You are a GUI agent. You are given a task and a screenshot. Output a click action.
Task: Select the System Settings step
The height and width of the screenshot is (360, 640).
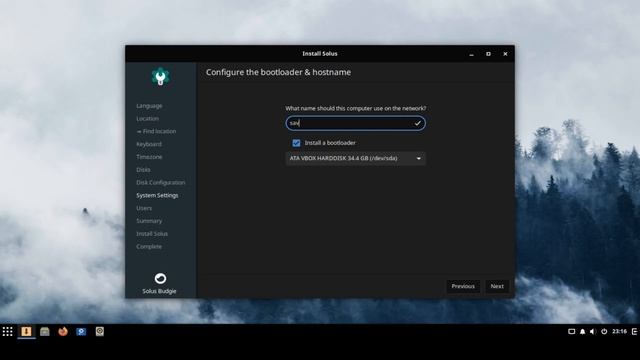(x=157, y=195)
